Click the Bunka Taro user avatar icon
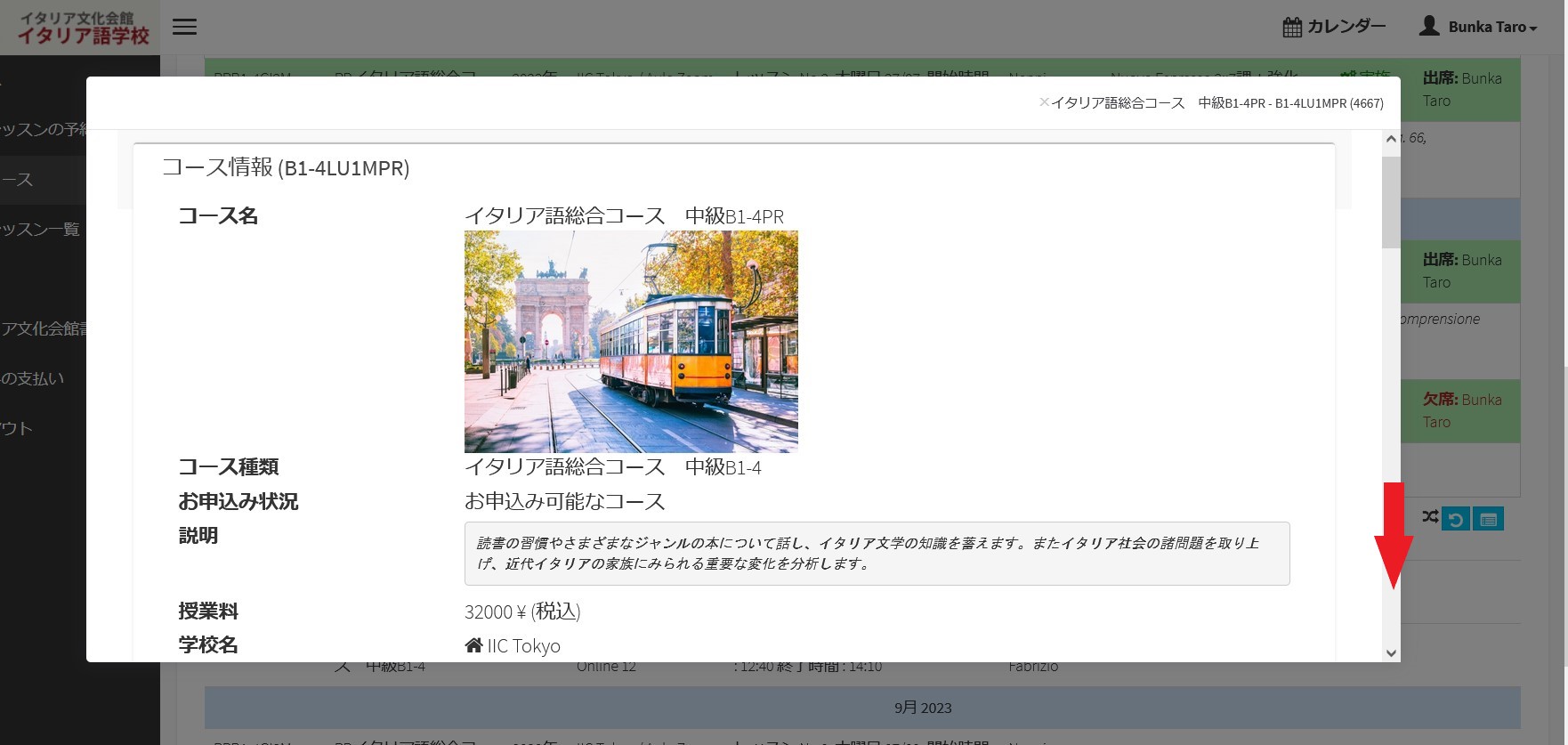This screenshot has height=745, width=1568. point(1429,26)
